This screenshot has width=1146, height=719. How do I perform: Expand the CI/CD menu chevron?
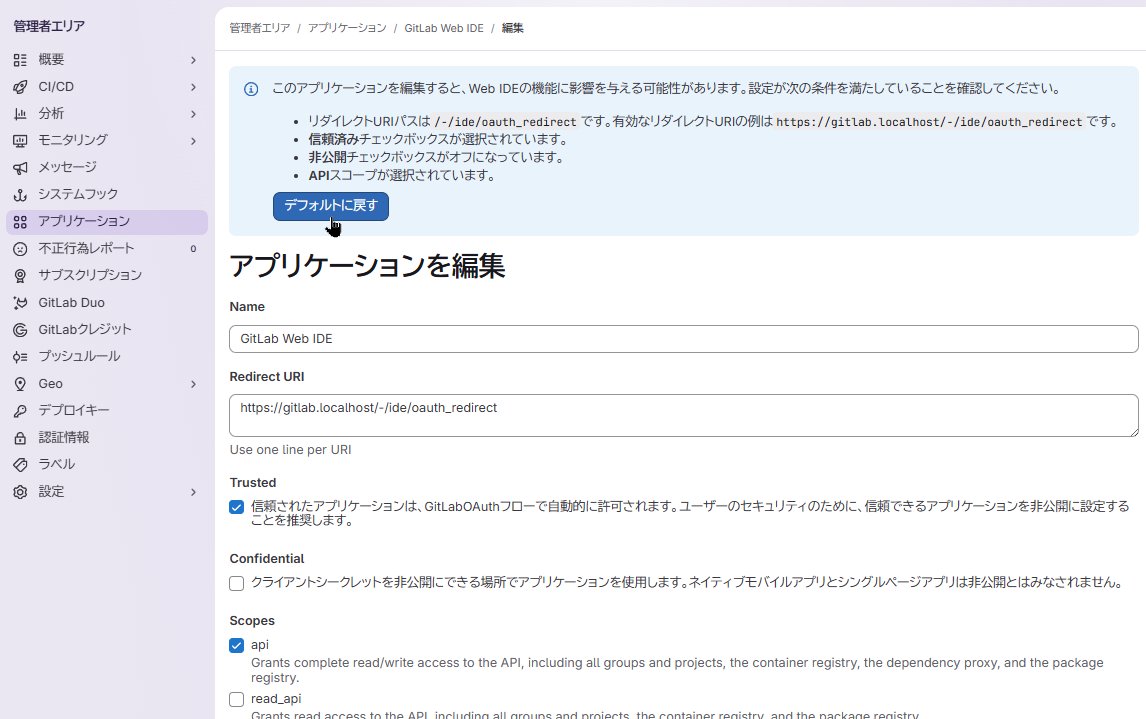(x=193, y=87)
